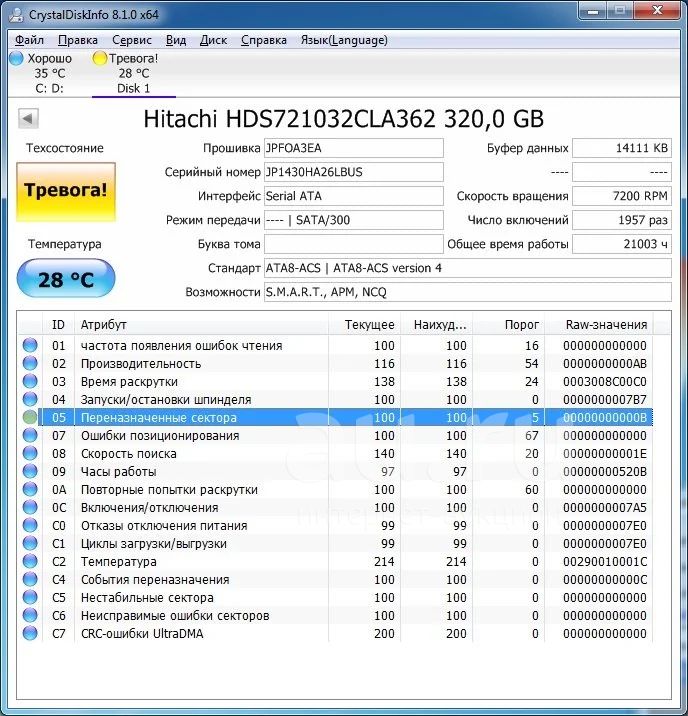Image resolution: width=688 pixels, height=716 pixels.
Task: Click status icon for C2 Температура row
Action: pyautogui.click(x=30, y=561)
